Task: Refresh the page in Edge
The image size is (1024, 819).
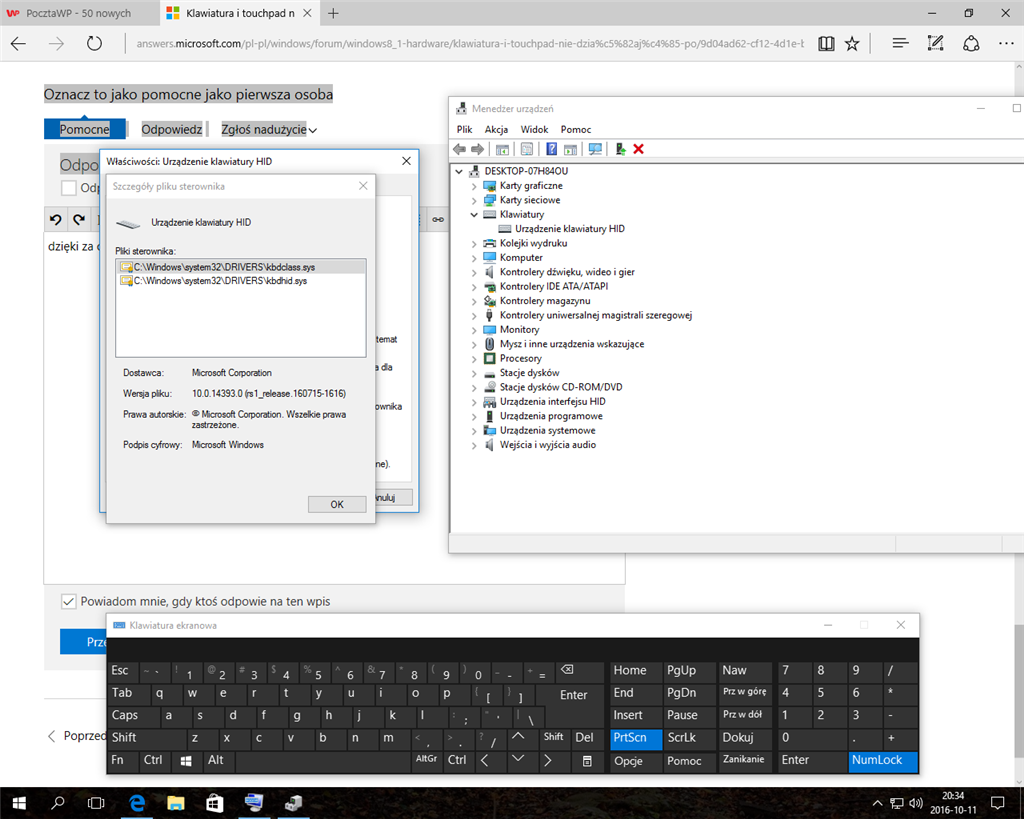Action: click(95, 44)
